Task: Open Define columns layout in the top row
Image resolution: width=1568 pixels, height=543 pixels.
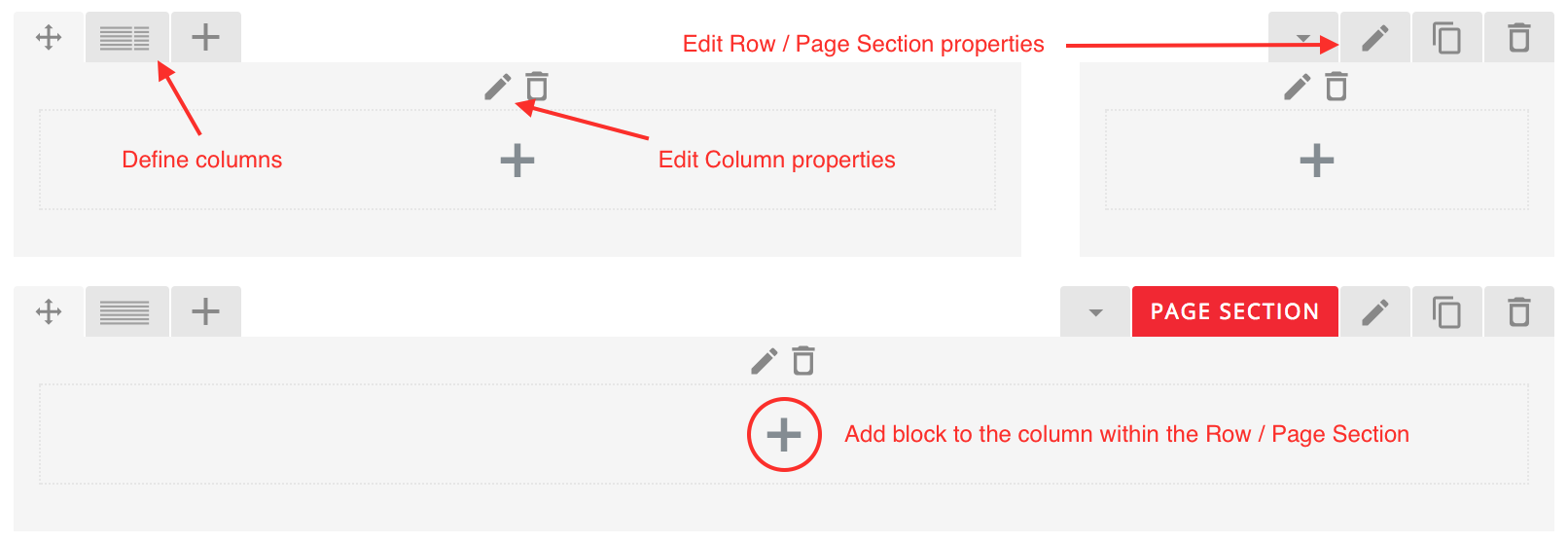Action: [x=125, y=38]
